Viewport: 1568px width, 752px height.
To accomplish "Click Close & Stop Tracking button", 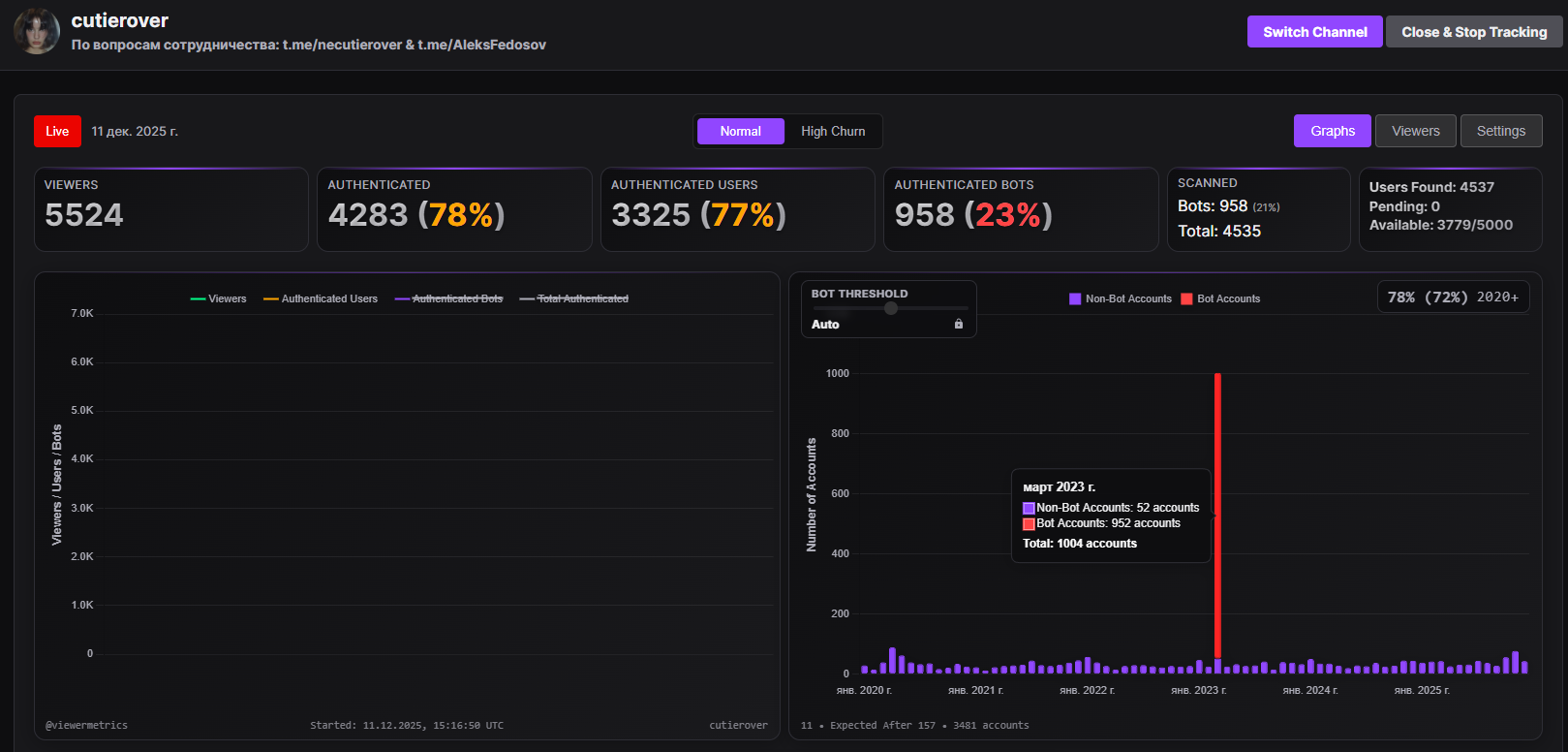I will coord(1474,32).
